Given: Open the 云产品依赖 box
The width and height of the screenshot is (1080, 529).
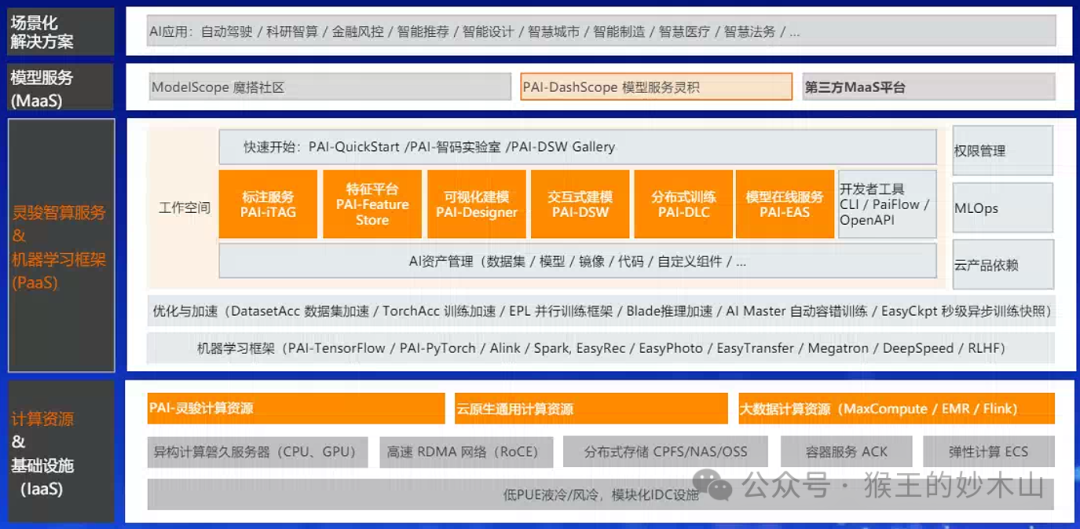Looking at the screenshot, I should [1004, 264].
